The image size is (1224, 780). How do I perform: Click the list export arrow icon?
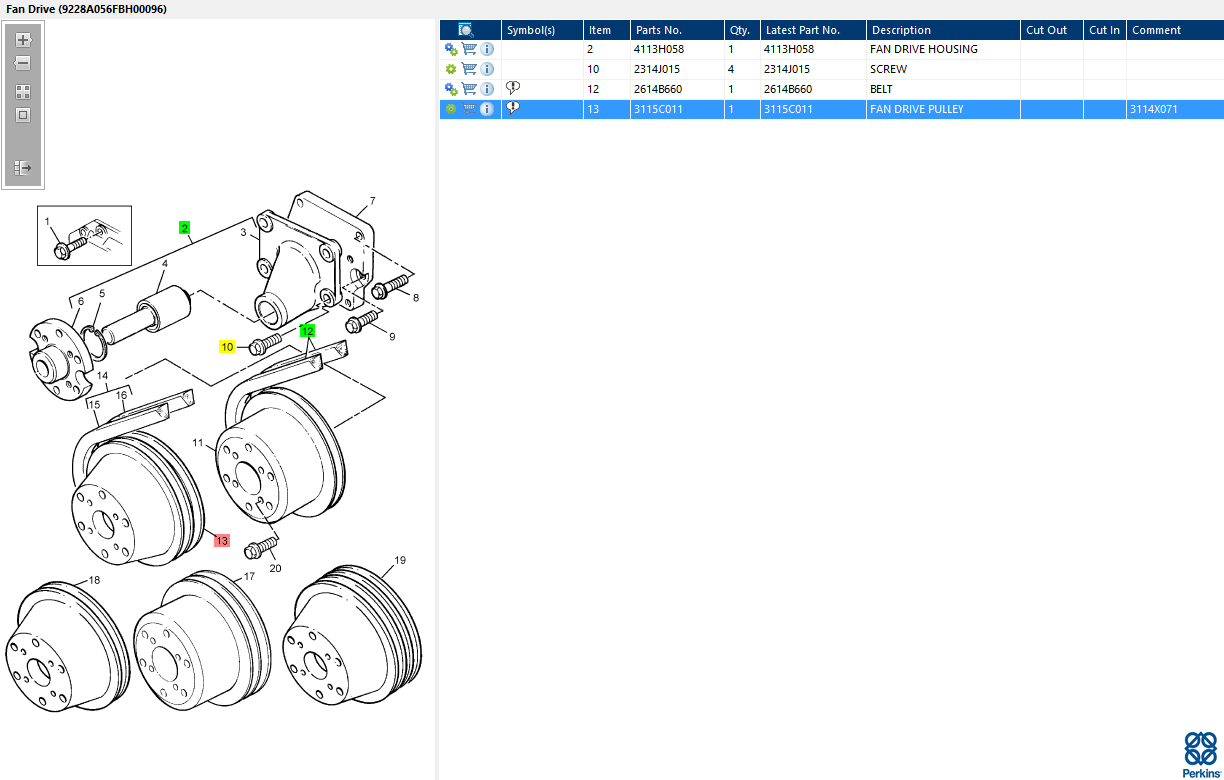point(23,167)
